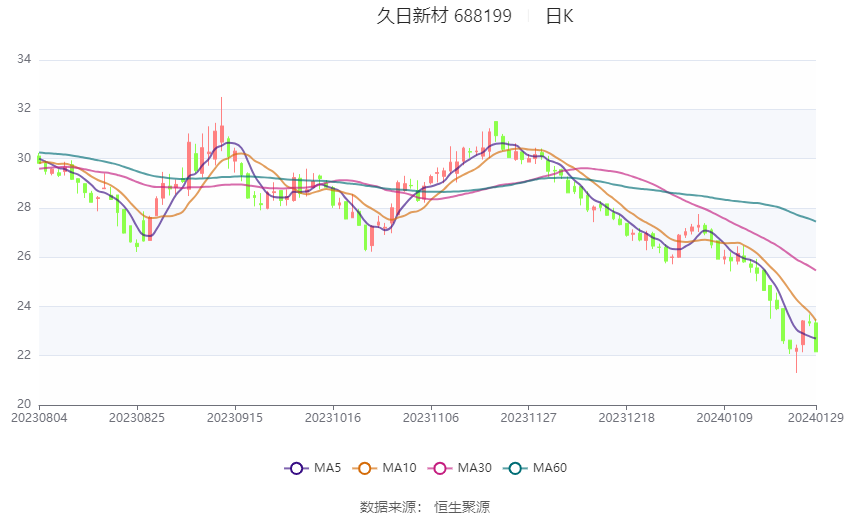
Task: Click the y-axis value 26
Action: coord(24,256)
